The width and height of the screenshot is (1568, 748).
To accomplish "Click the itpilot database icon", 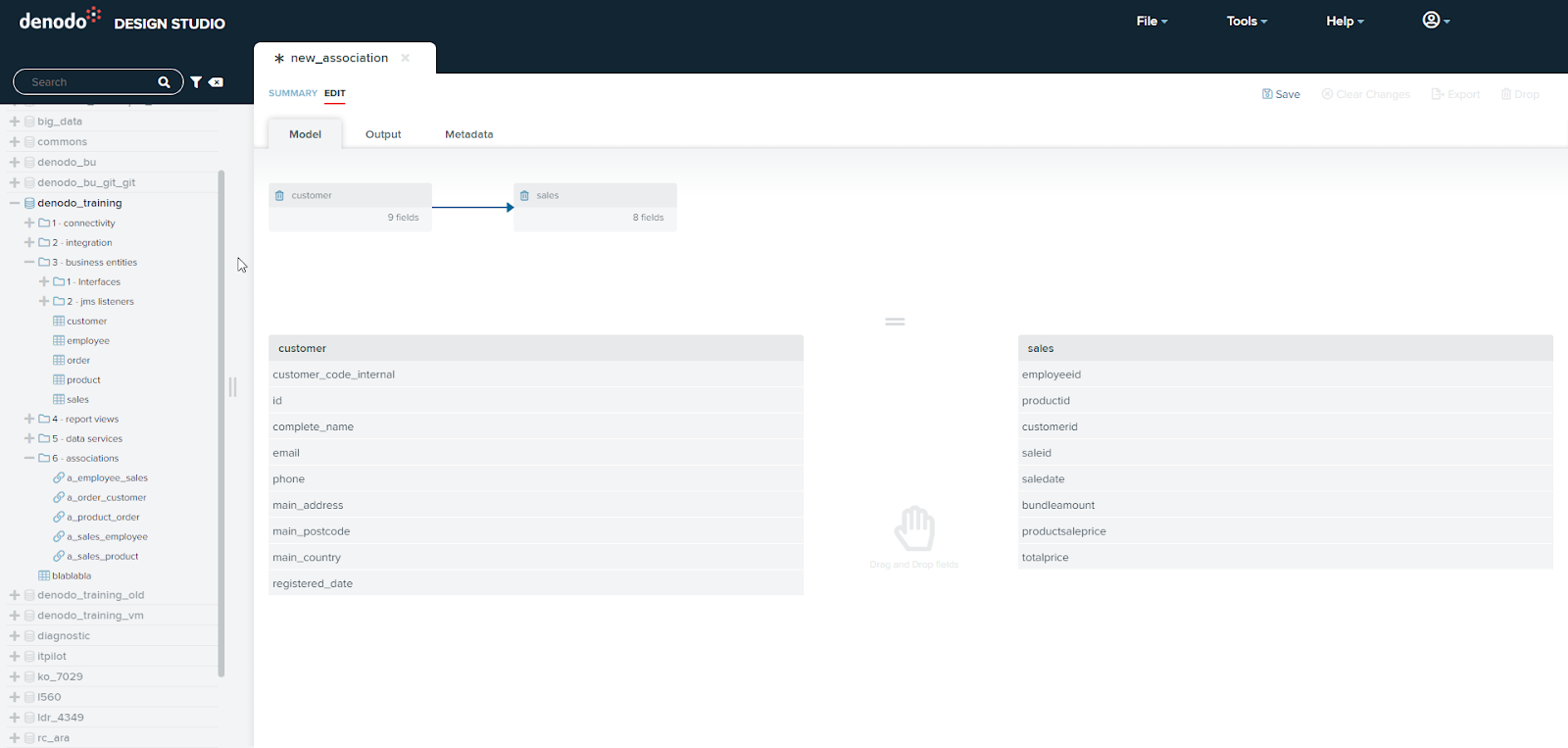I will pos(29,657).
